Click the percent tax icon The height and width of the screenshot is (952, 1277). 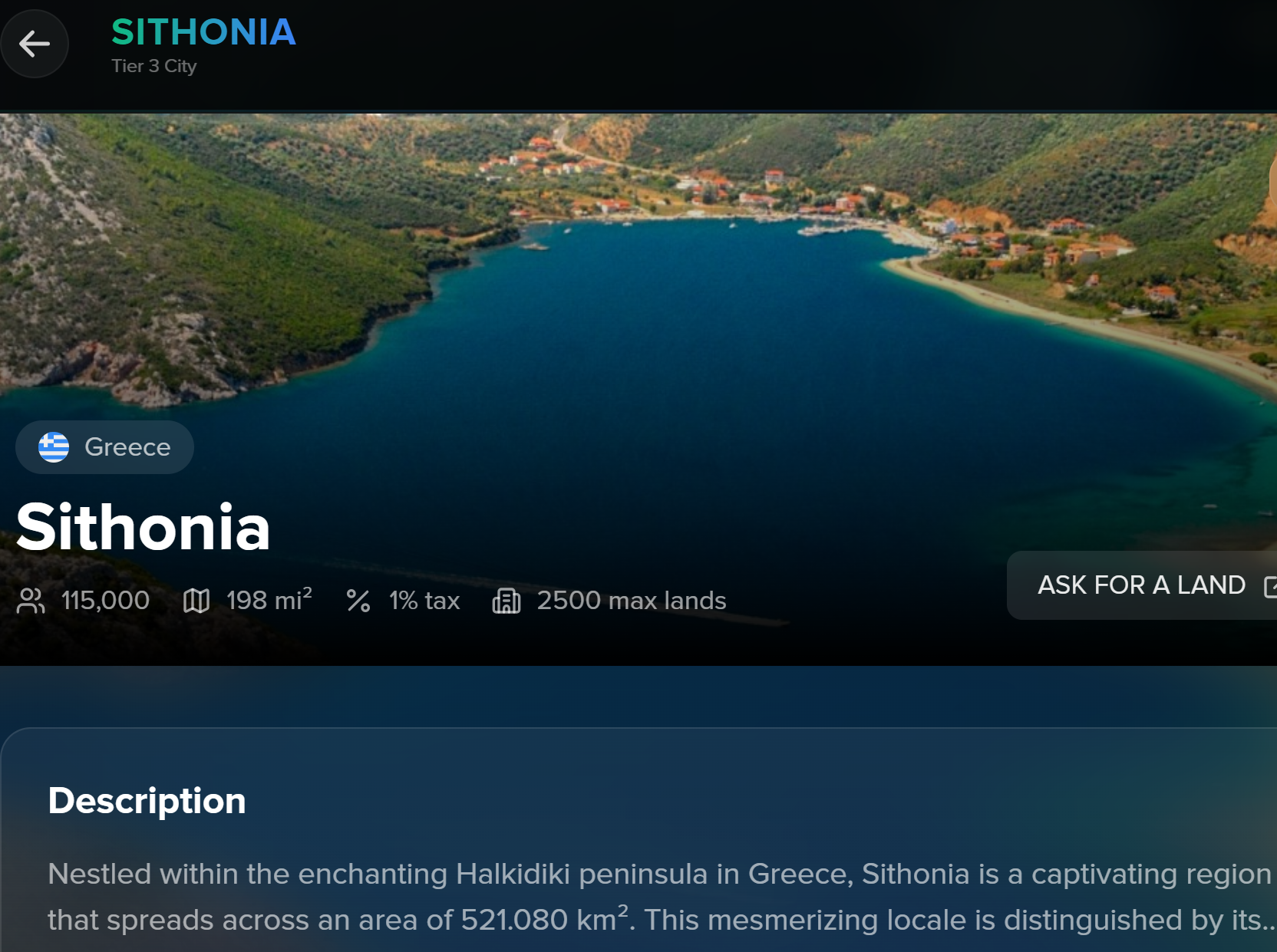pyautogui.click(x=358, y=601)
